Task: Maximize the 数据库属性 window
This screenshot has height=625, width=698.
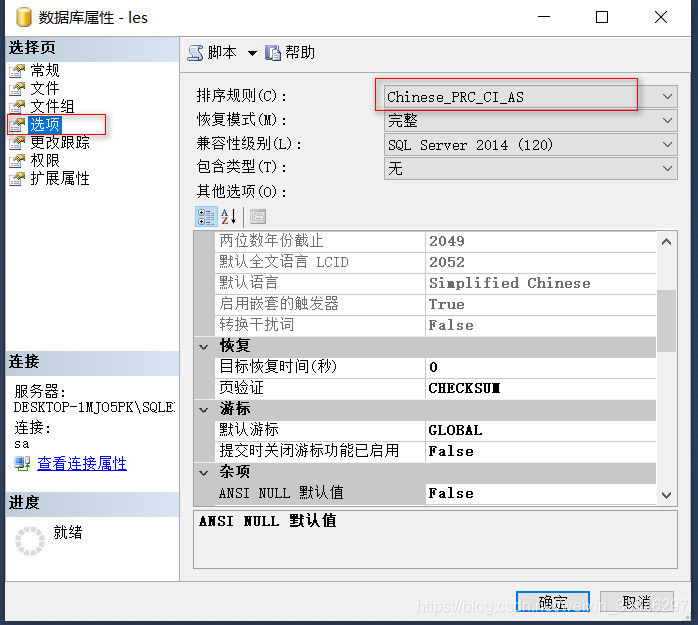Action: click(602, 17)
